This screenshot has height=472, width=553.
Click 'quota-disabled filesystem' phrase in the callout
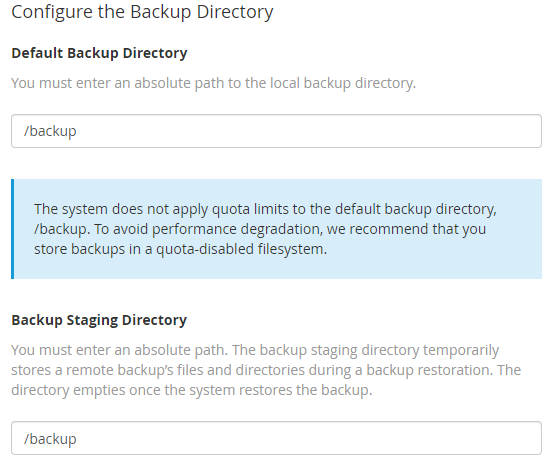[241, 249]
